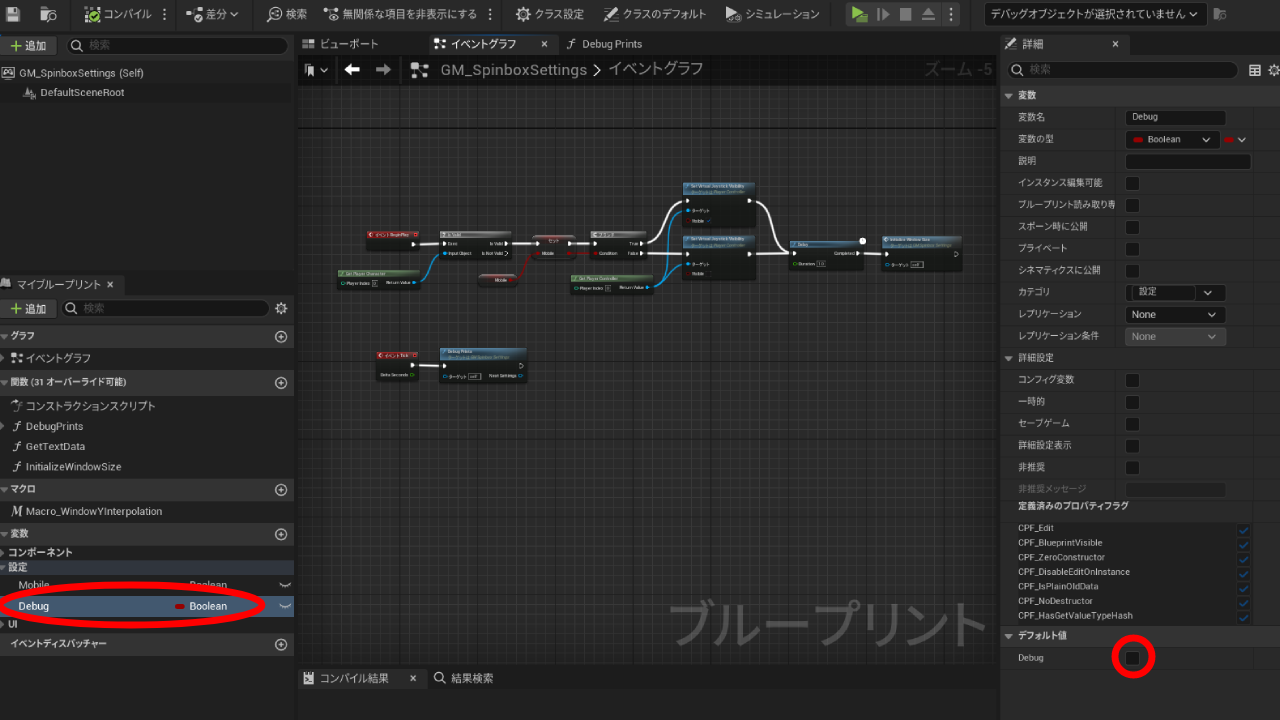Switch to the イベントグラフ tab
Image resolution: width=1280 pixels, height=720 pixels.
pos(483,44)
